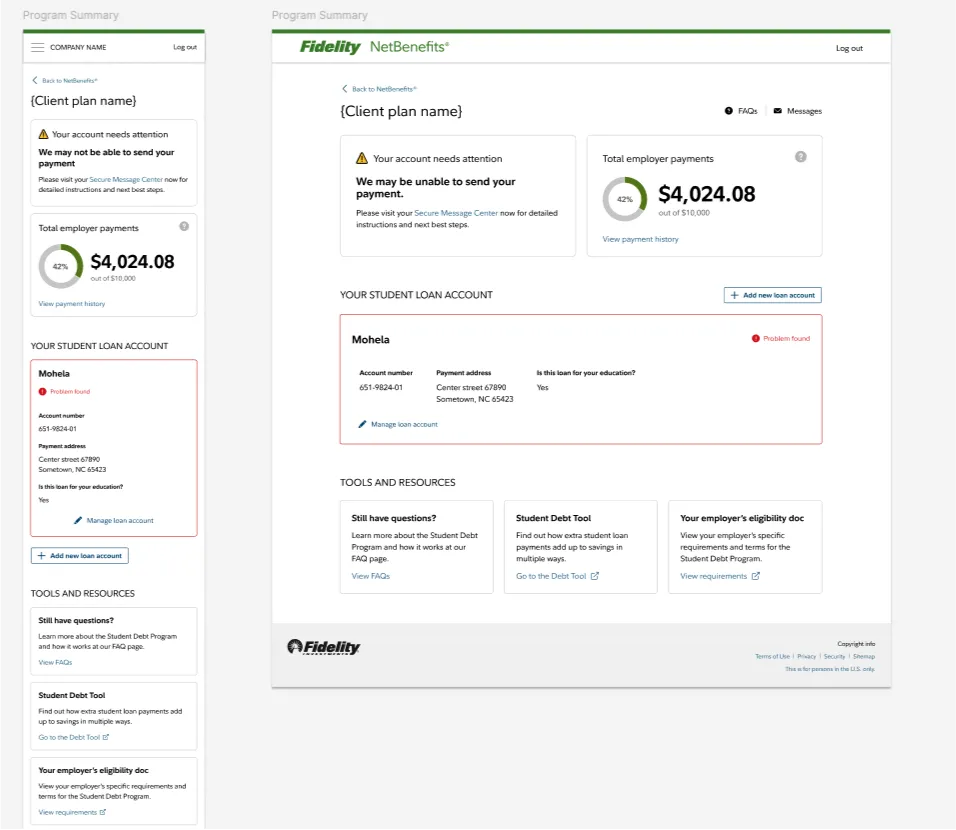The image size is (956, 830).
Task: Click the warning triangle icon in desktop alert
Action: [x=362, y=159]
